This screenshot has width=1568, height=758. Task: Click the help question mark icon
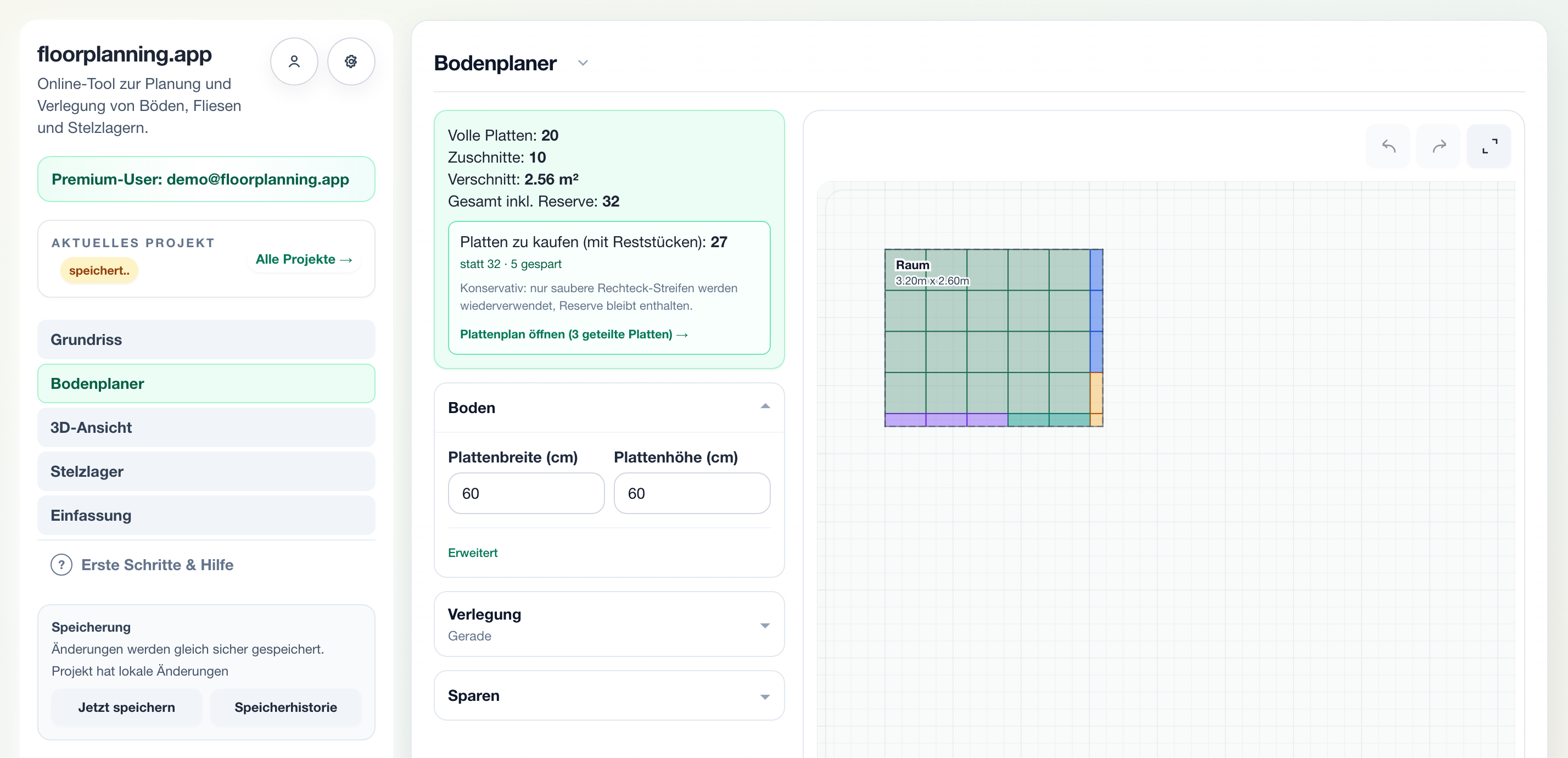click(x=61, y=565)
